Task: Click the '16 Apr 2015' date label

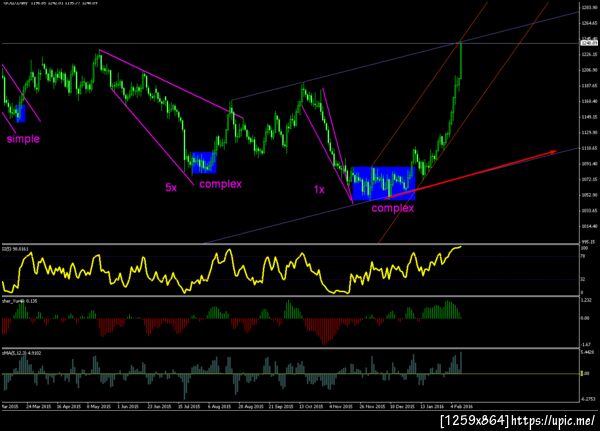Action: (68, 407)
